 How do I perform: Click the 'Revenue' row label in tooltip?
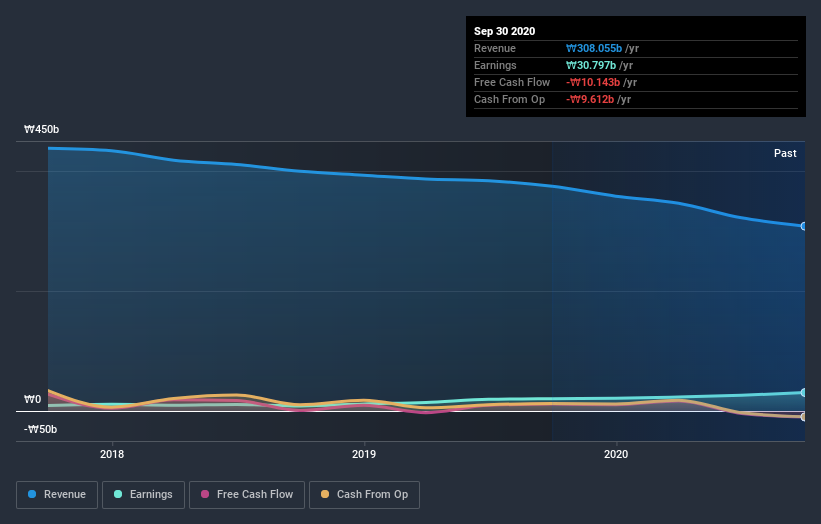(x=495, y=48)
